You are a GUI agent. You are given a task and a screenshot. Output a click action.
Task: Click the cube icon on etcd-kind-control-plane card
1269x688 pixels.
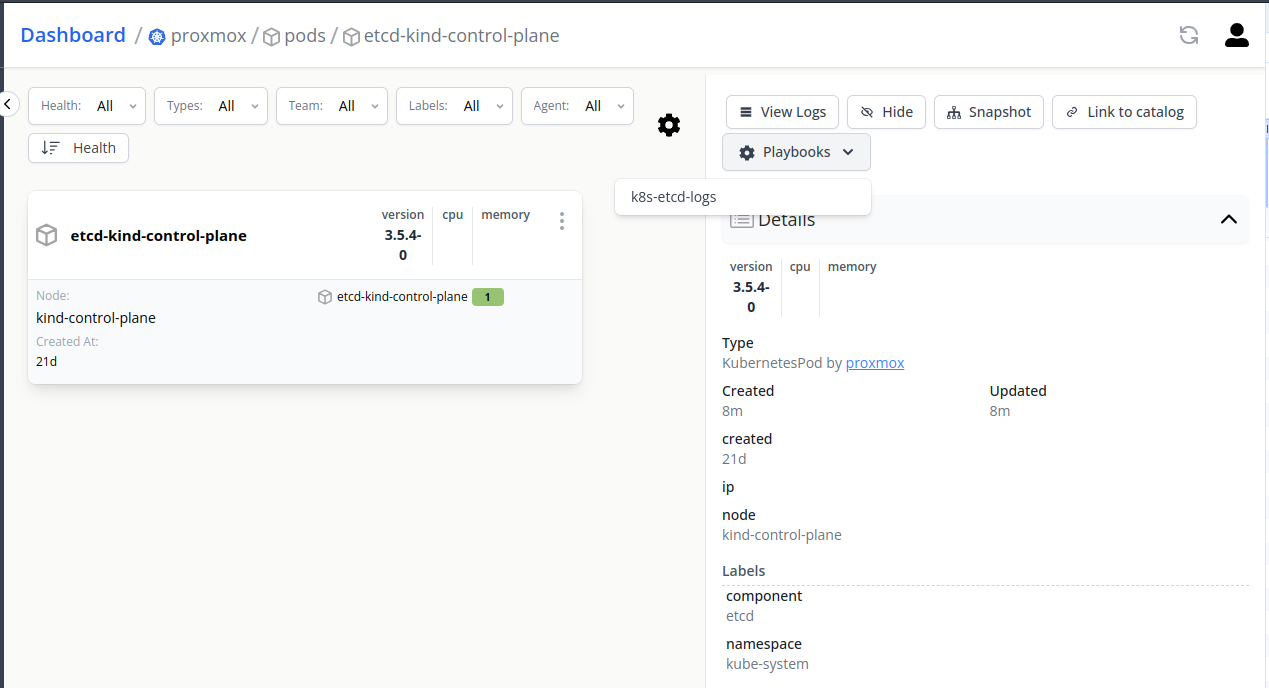[47, 236]
